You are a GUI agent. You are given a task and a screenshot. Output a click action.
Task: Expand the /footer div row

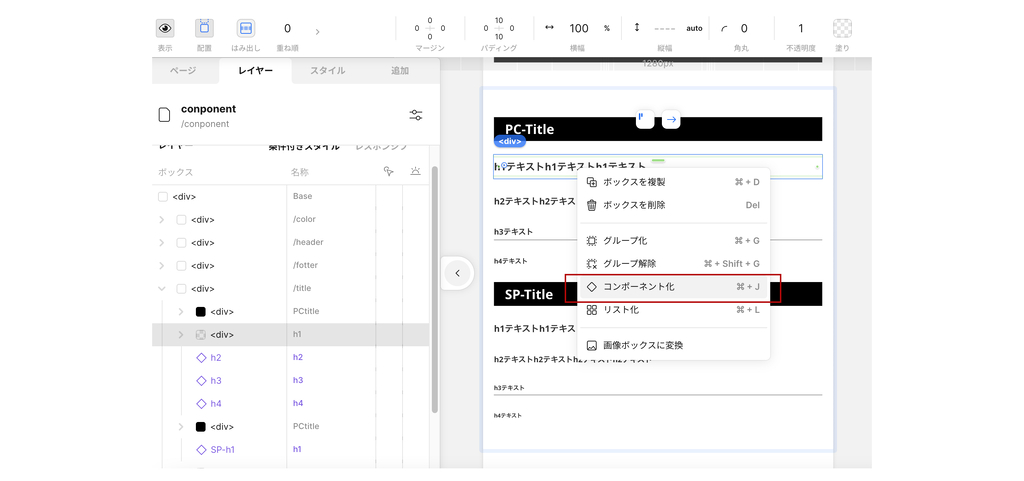click(x=162, y=266)
